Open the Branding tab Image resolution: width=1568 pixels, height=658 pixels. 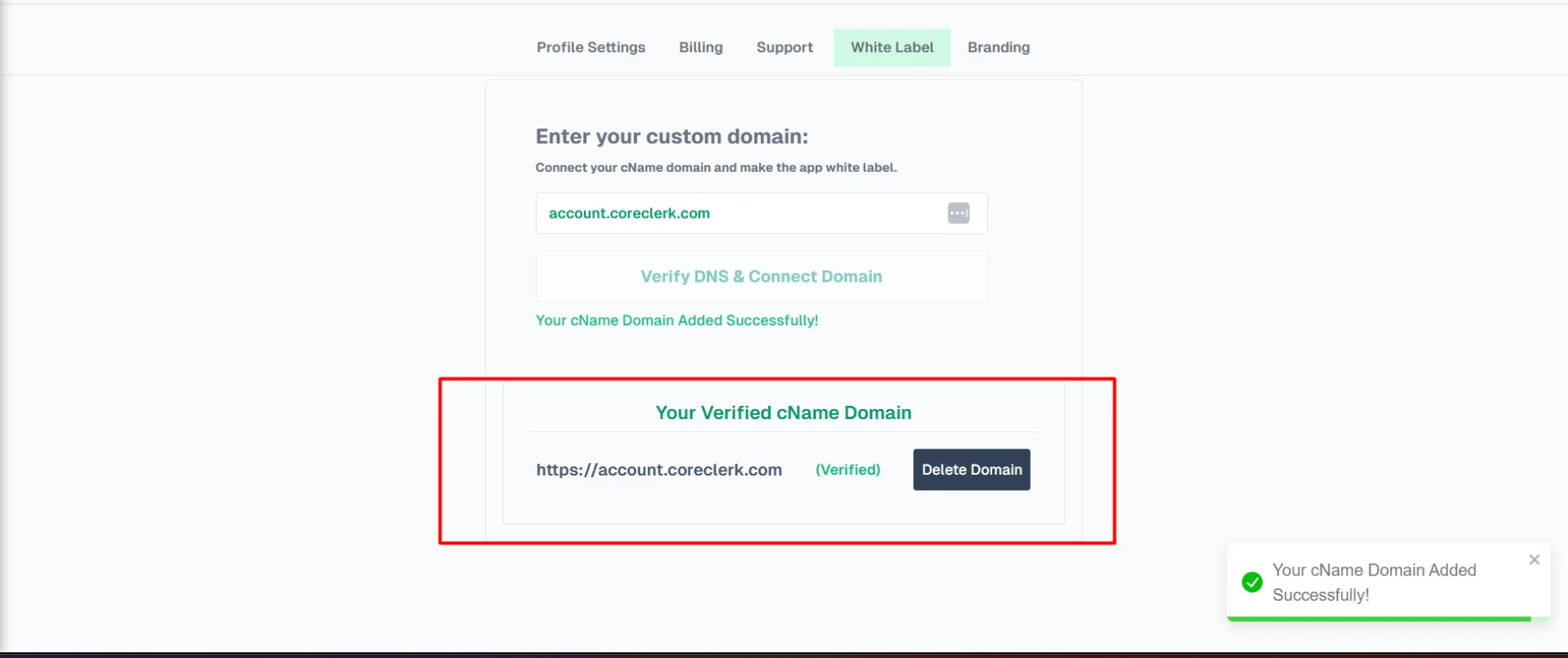998,47
